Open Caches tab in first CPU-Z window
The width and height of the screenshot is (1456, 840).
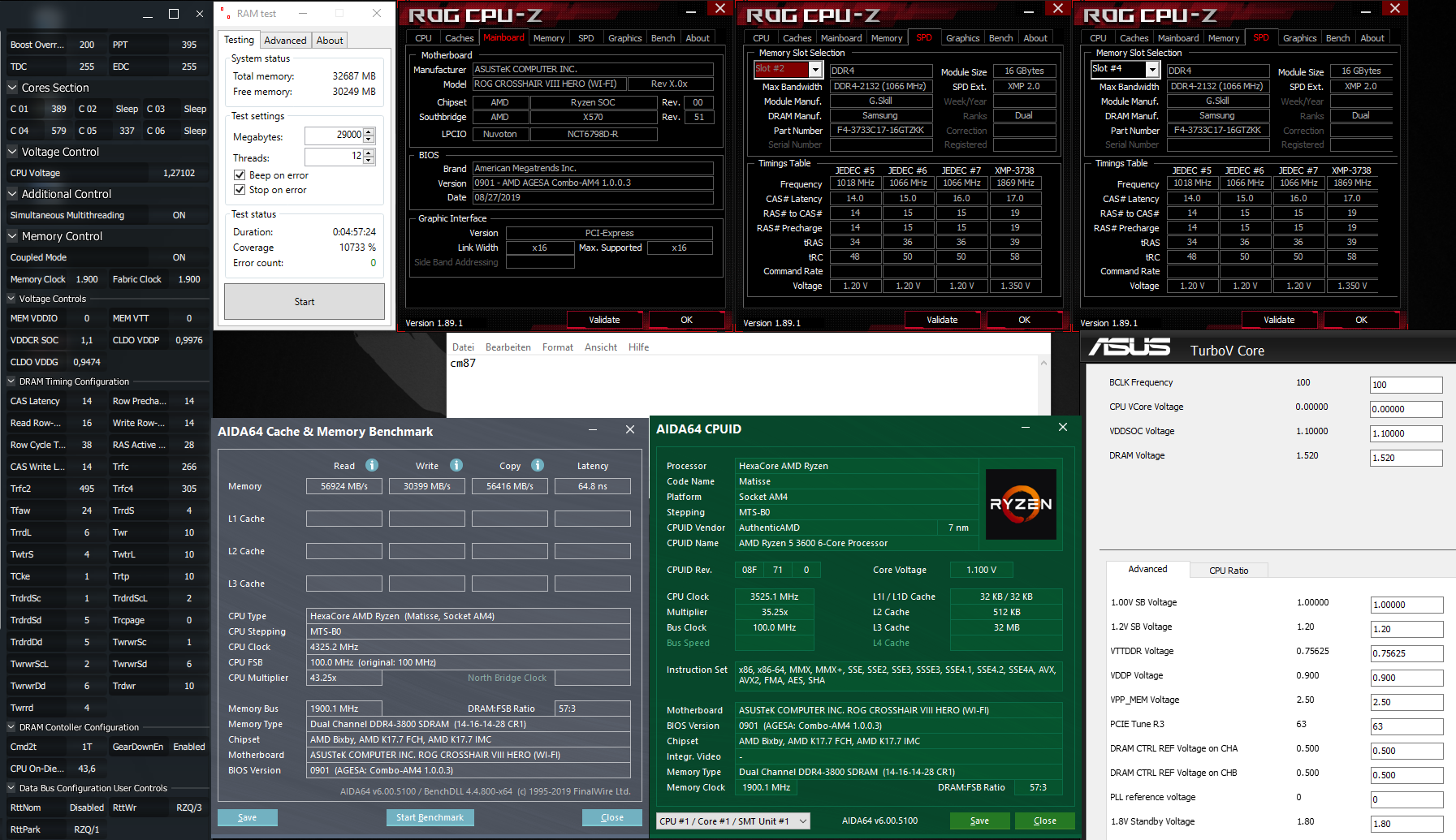pos(459,38)
